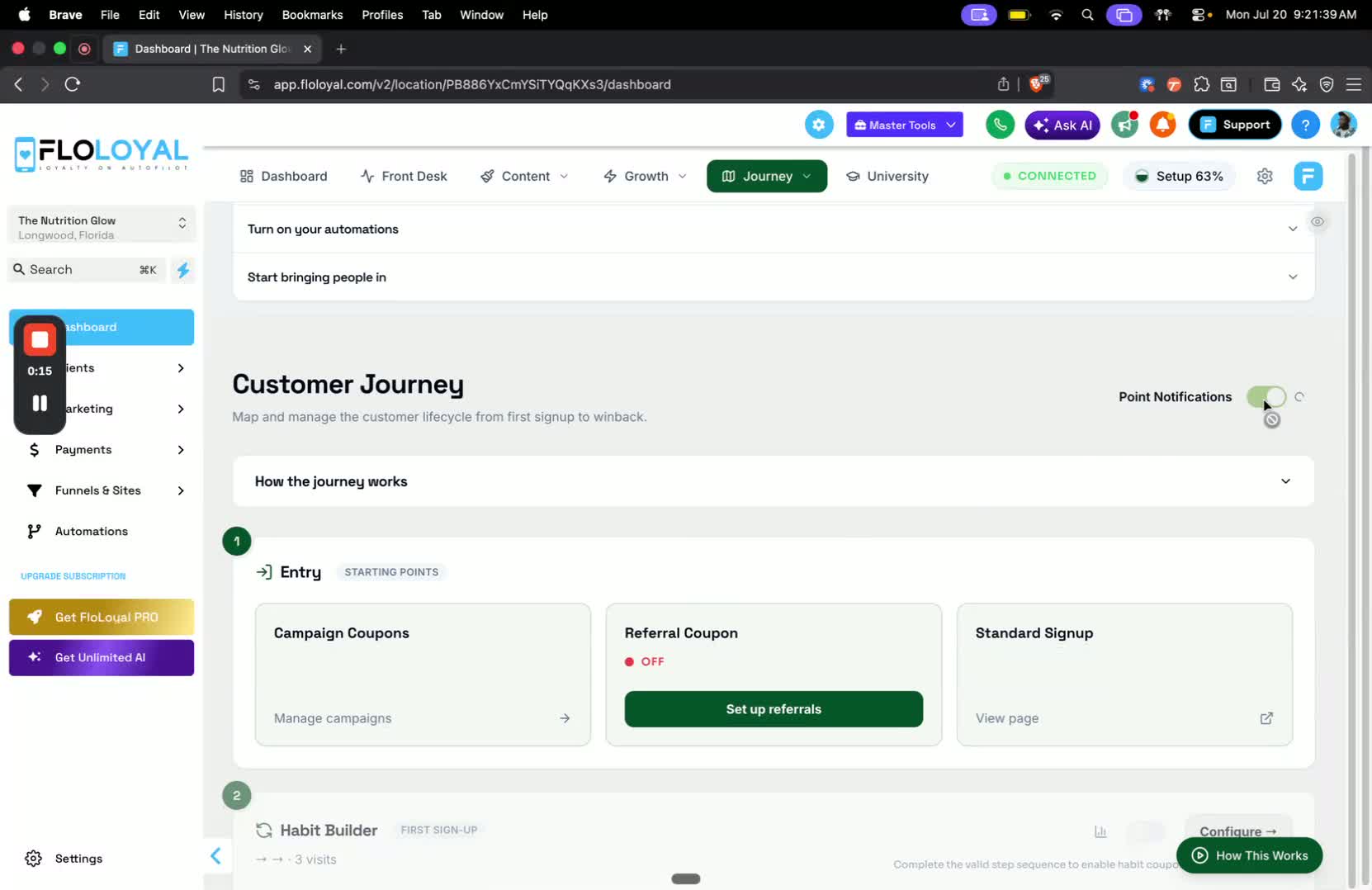Close the Dashboard browser tab
The height and width of the screenshot is (890, 1372).
[x=307, y=49]
